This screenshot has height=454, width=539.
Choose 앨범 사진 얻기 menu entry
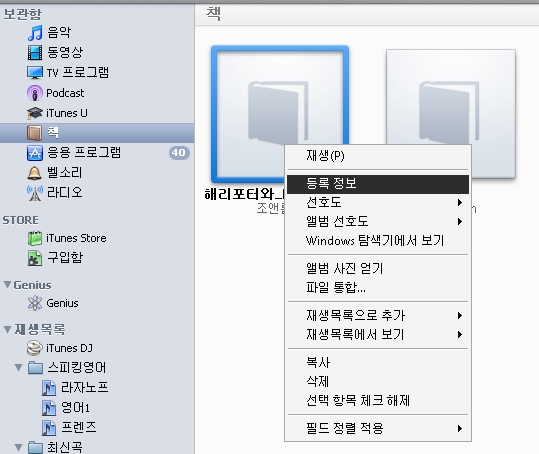pyautogui.click(x=378, y=268)
